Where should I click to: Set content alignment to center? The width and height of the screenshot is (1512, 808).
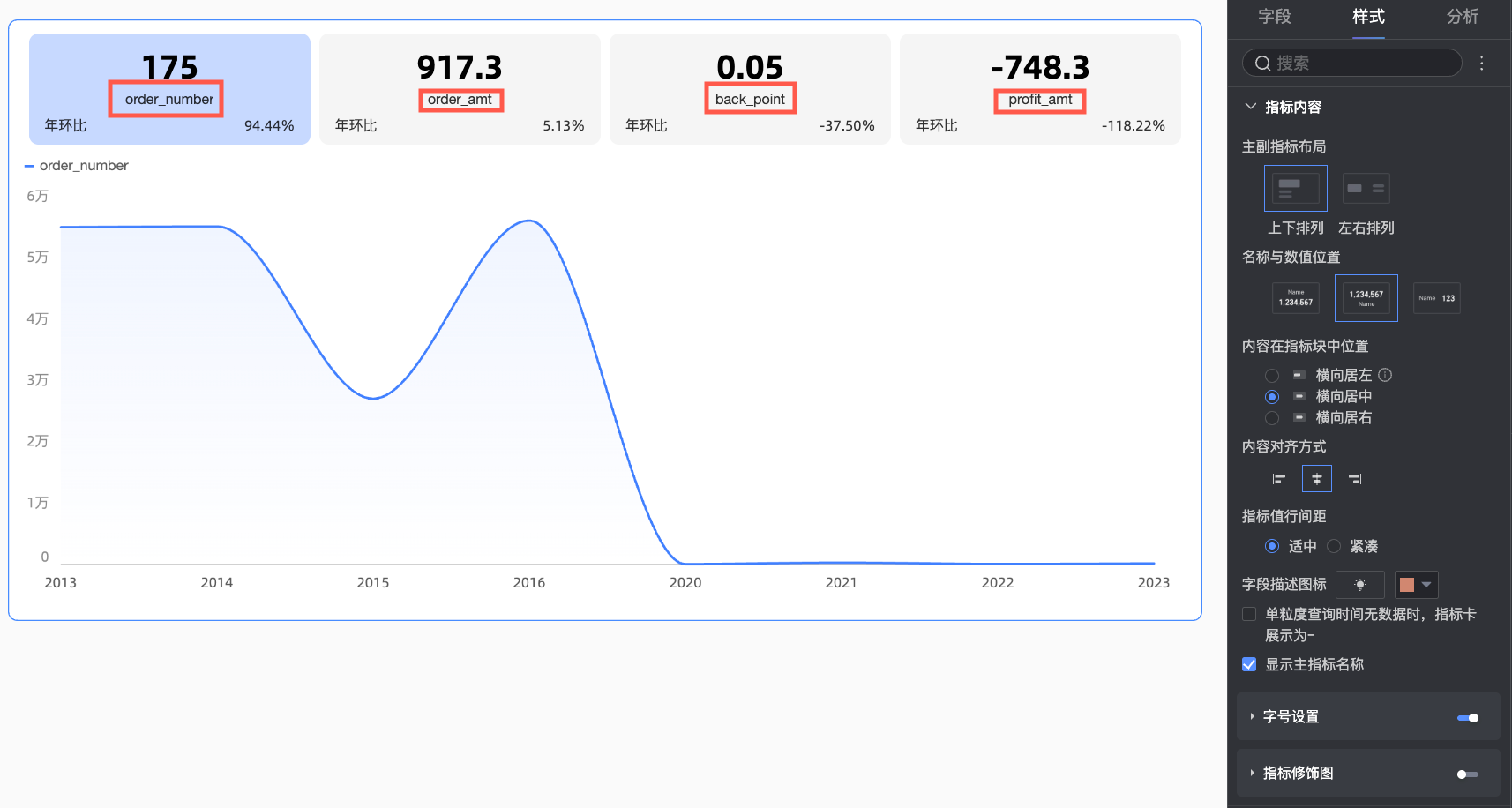(x=1317, y=479)
